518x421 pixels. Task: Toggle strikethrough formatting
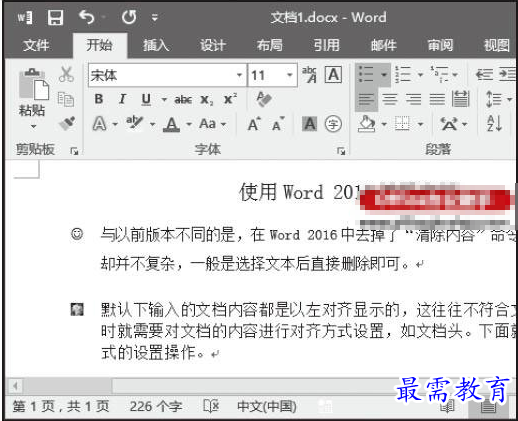(183, 99)
